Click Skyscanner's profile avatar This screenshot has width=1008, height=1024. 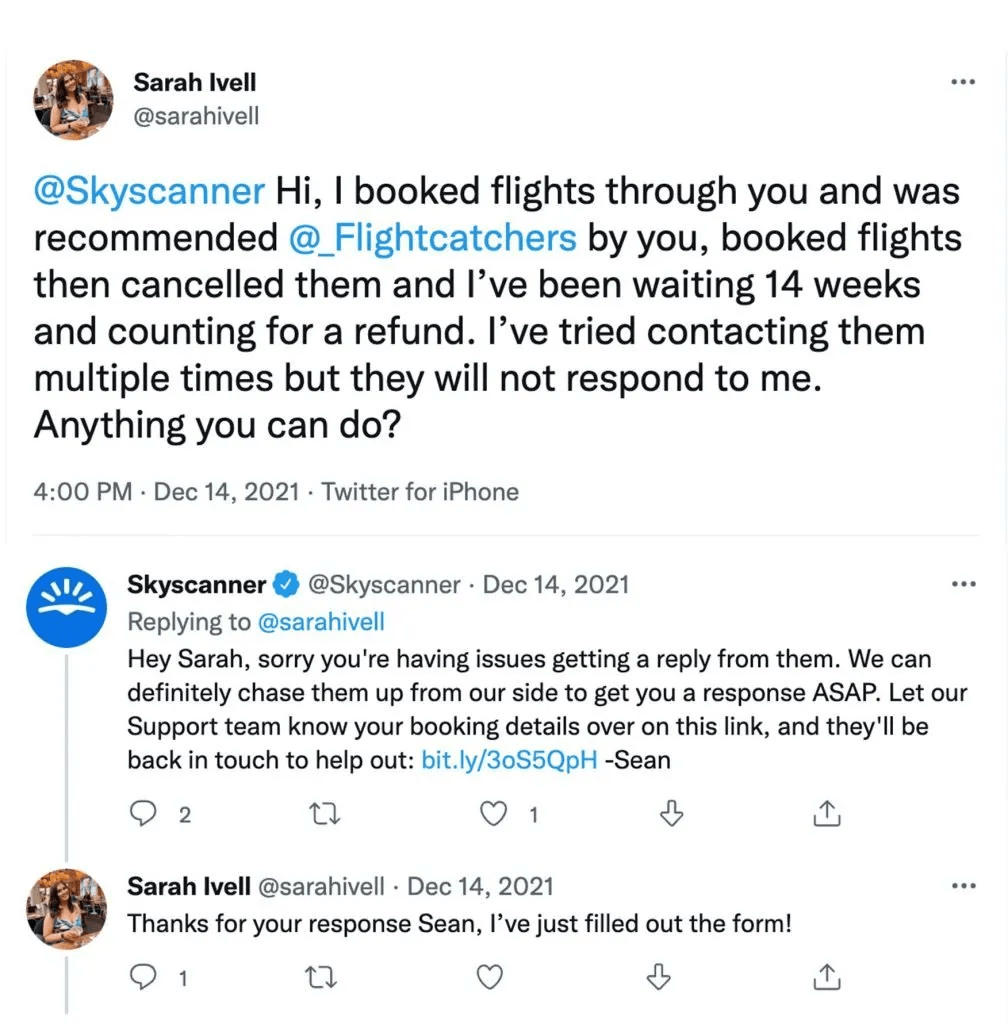coord(66,608)
